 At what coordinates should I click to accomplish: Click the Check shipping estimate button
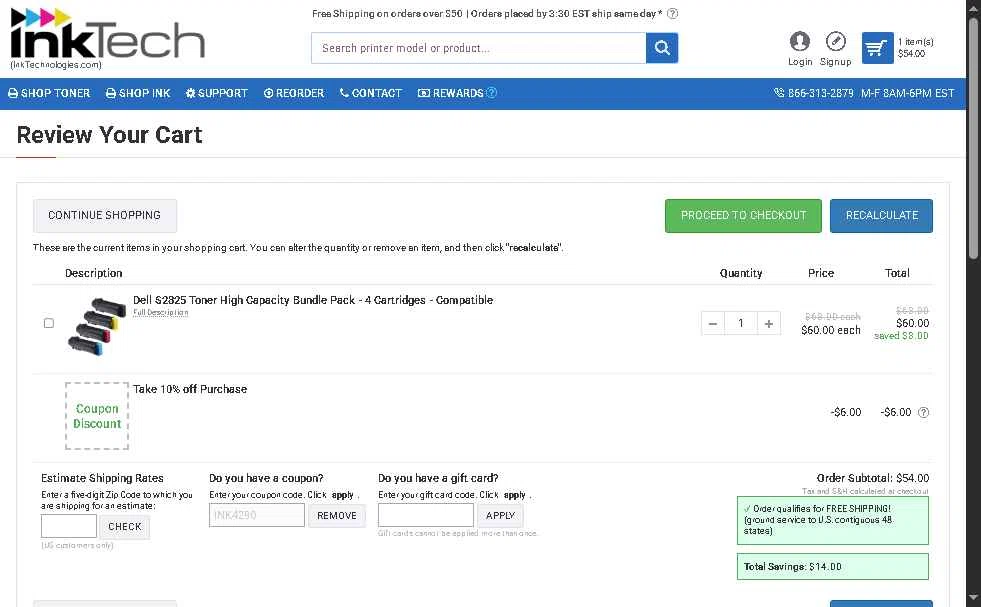pos(125,526)
